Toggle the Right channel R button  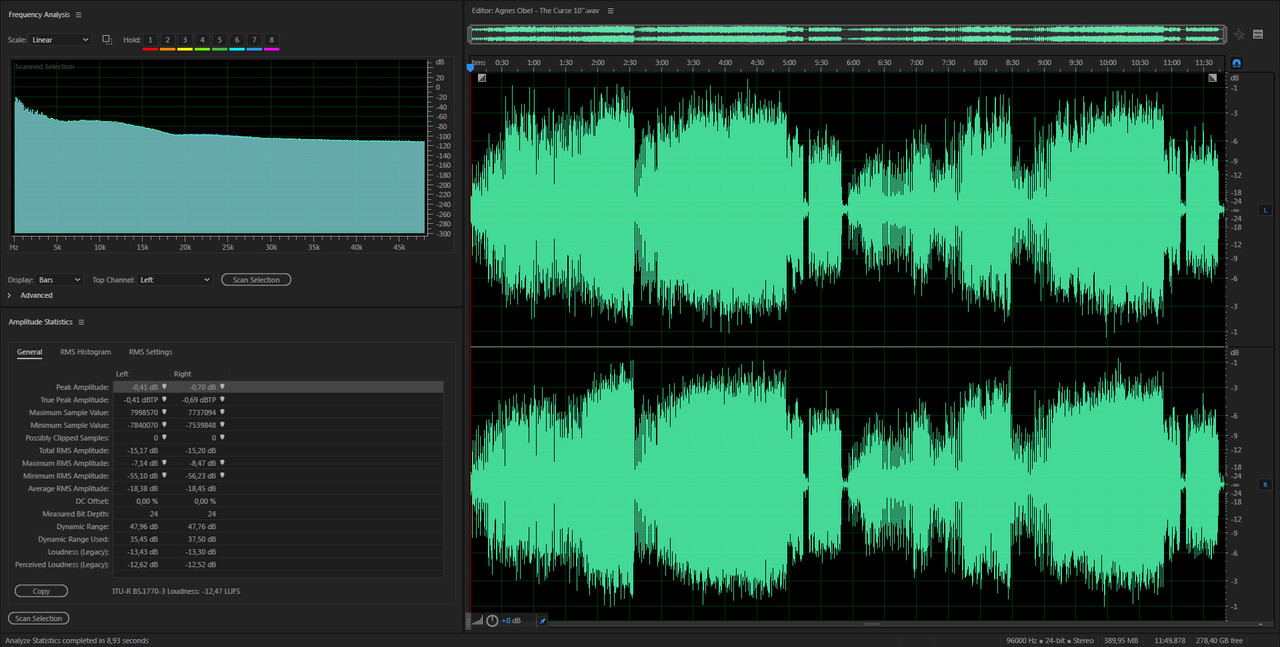click(1265, 484)
